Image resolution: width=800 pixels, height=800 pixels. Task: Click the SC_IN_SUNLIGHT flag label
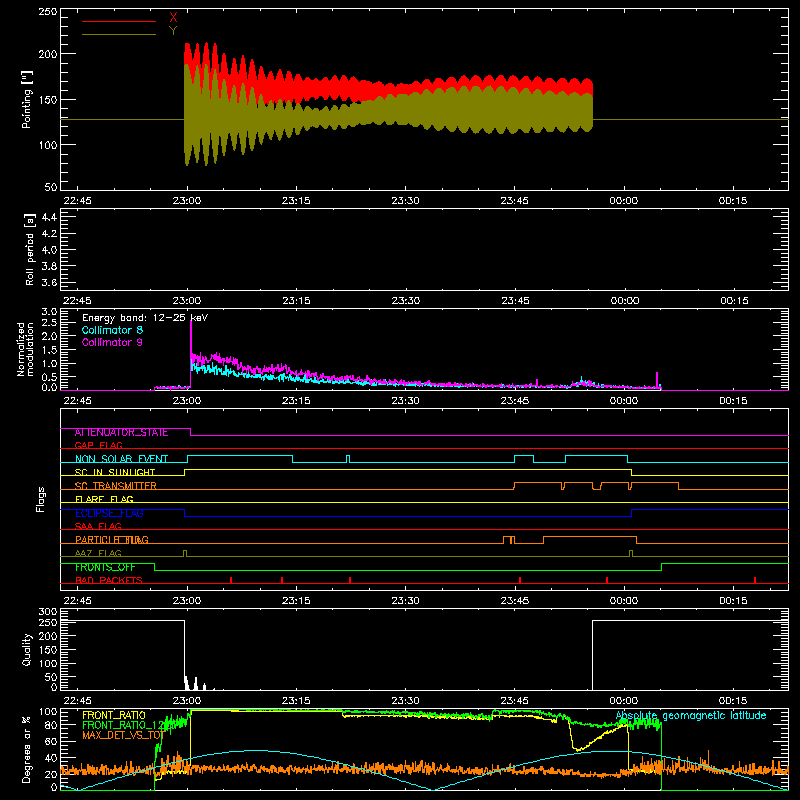click(x=115, y=472)
